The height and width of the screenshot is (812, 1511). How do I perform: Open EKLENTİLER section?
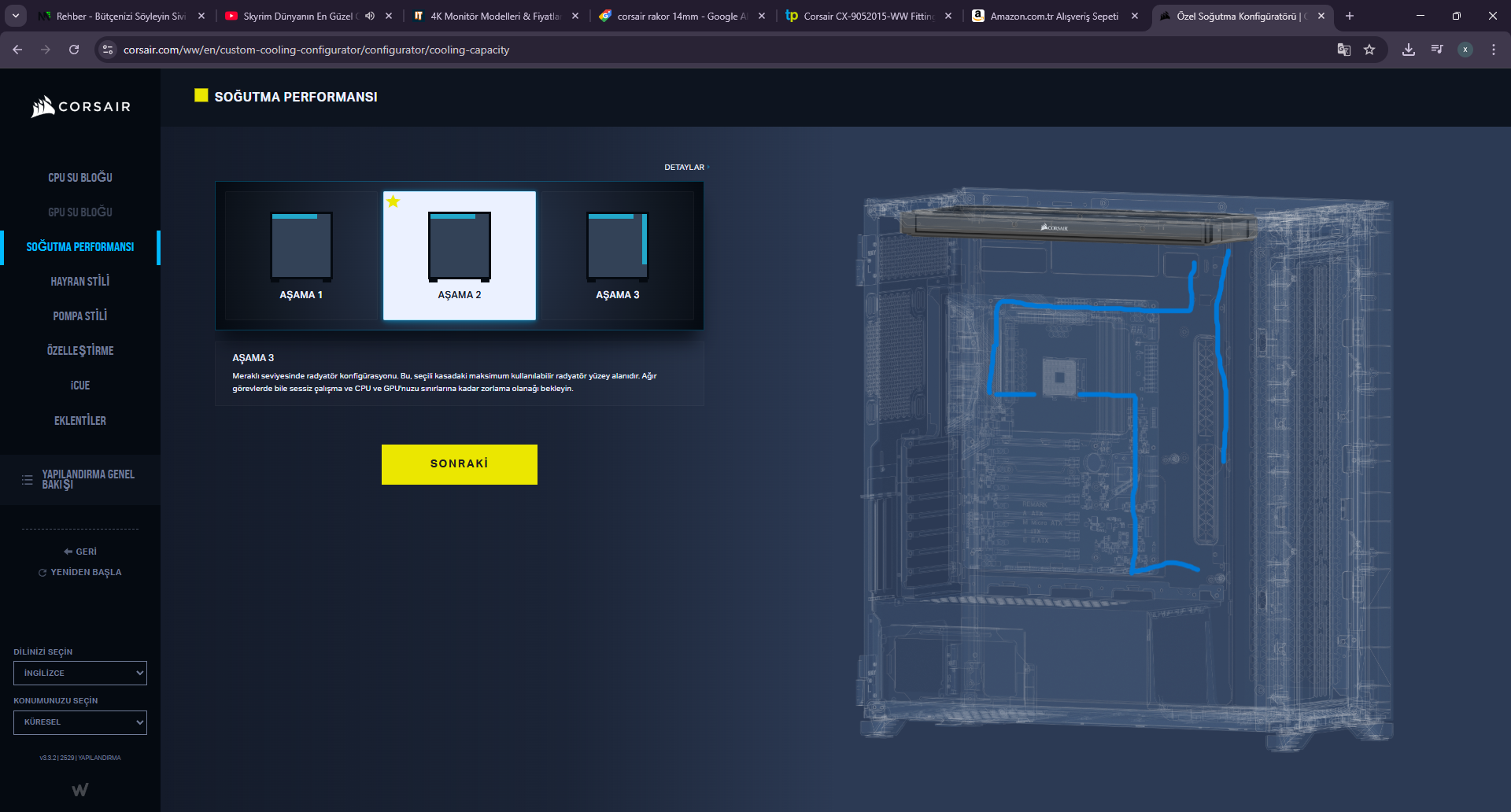[80, 421]
